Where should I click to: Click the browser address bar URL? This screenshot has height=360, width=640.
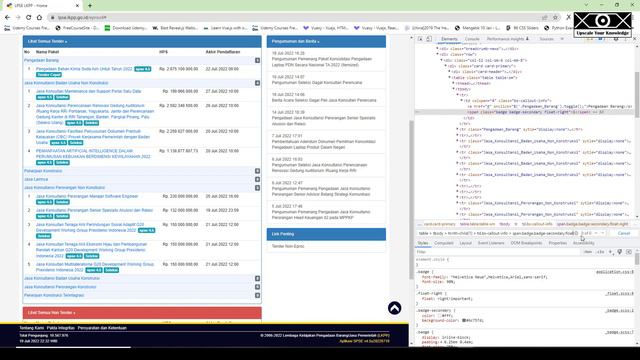click(x=82, y=18)
